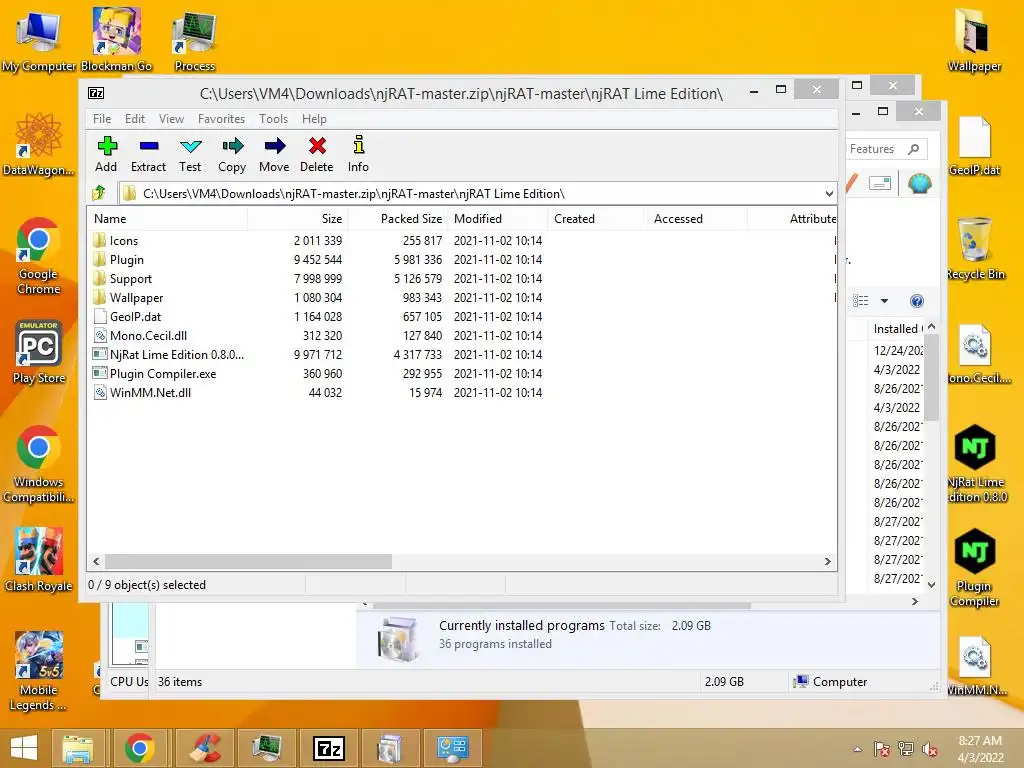Select NjRat Lime Edition 0.8.0 file row

click(461, 354)
